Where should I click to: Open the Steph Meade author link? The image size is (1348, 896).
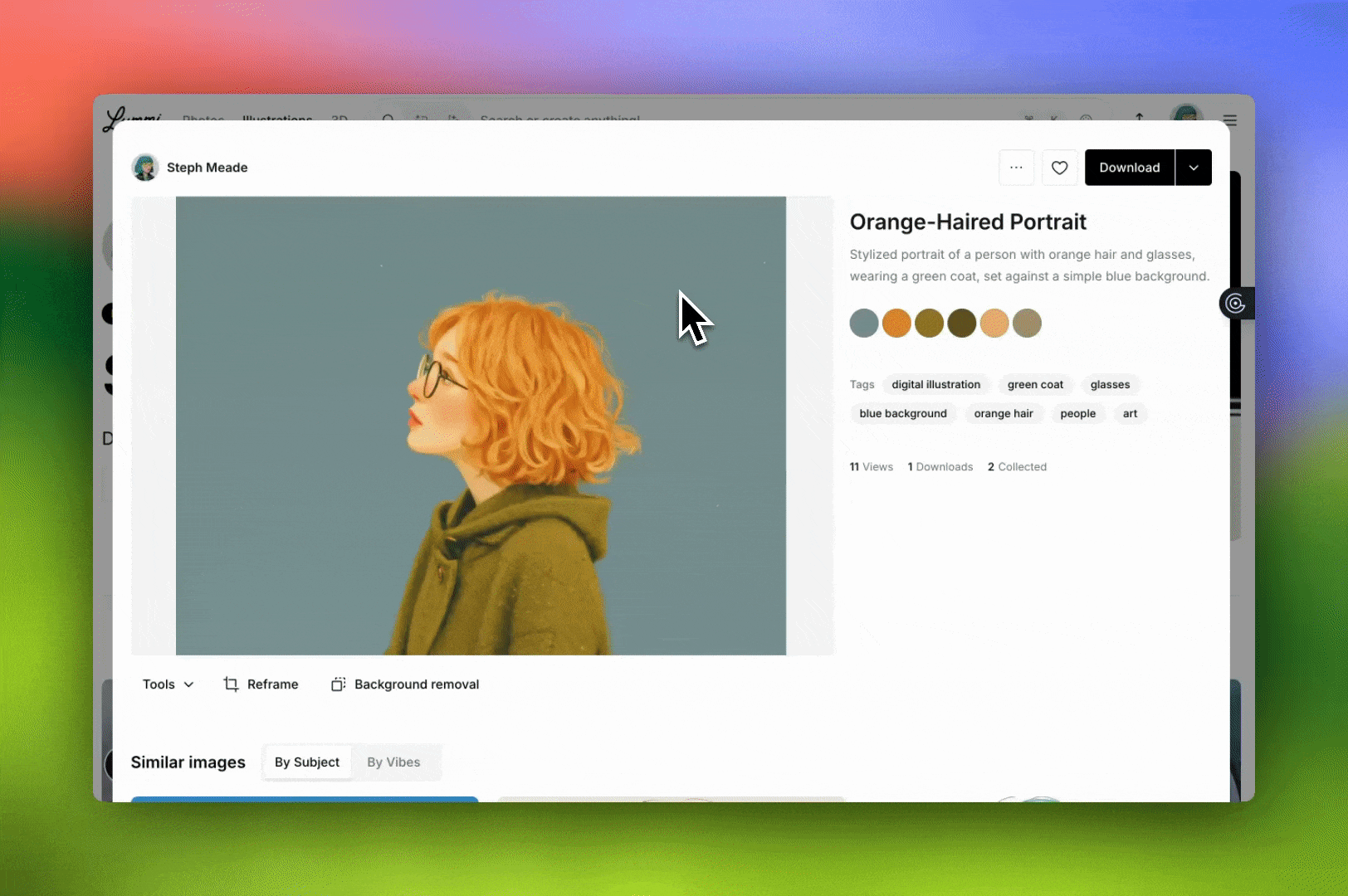coord(207,168)
